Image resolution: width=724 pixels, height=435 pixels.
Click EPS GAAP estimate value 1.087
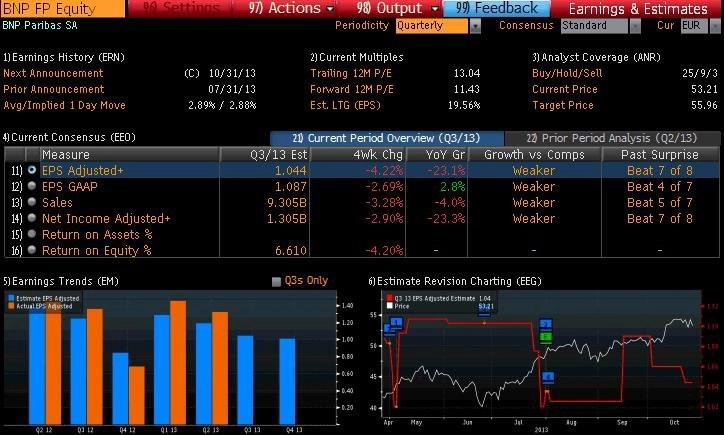(290, 187)
